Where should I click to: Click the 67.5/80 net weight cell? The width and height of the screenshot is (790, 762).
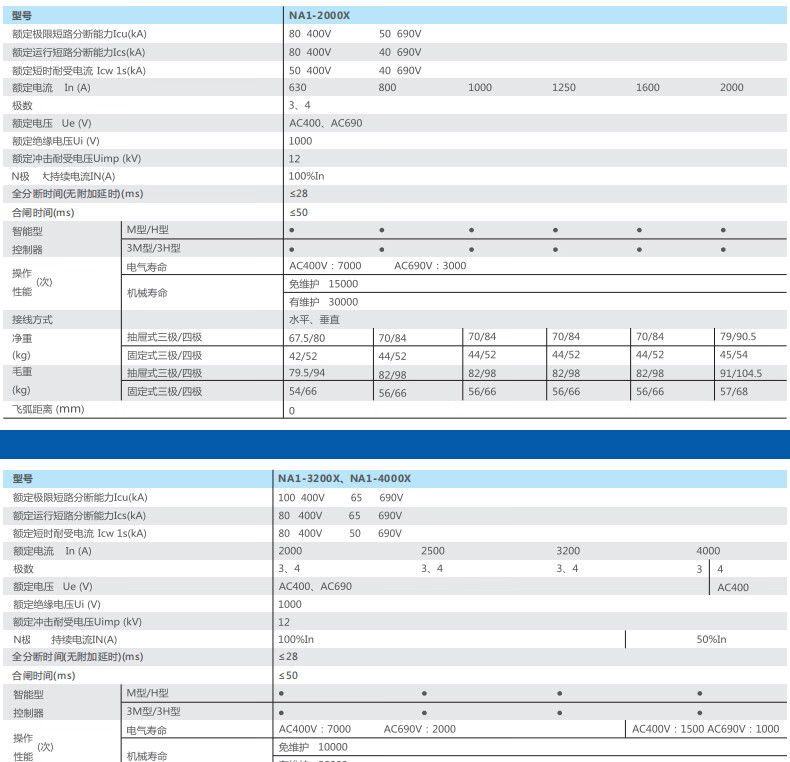coord(307,339)
